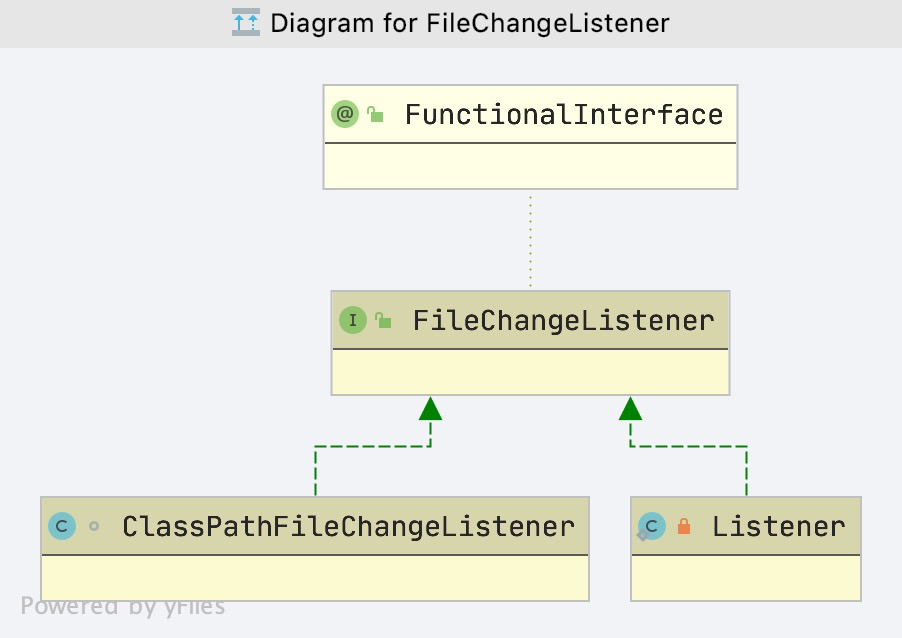This screenshot has width=902, height=638.
Task: Click the package-private dot icon beside ClassPathFileChangeListener
Action: pos(94,526)
